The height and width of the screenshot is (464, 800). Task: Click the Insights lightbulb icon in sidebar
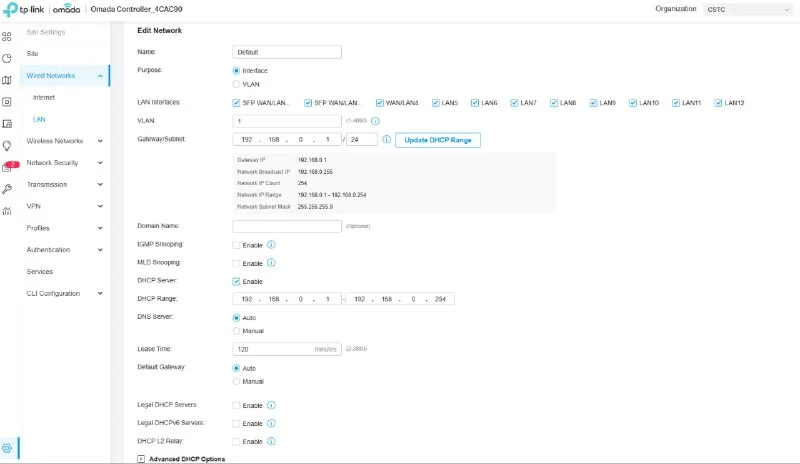coord(7,145)
